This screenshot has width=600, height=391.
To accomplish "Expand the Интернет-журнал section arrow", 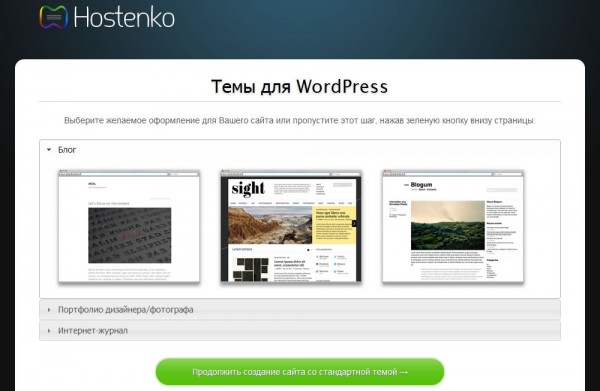I will (49, 331).
